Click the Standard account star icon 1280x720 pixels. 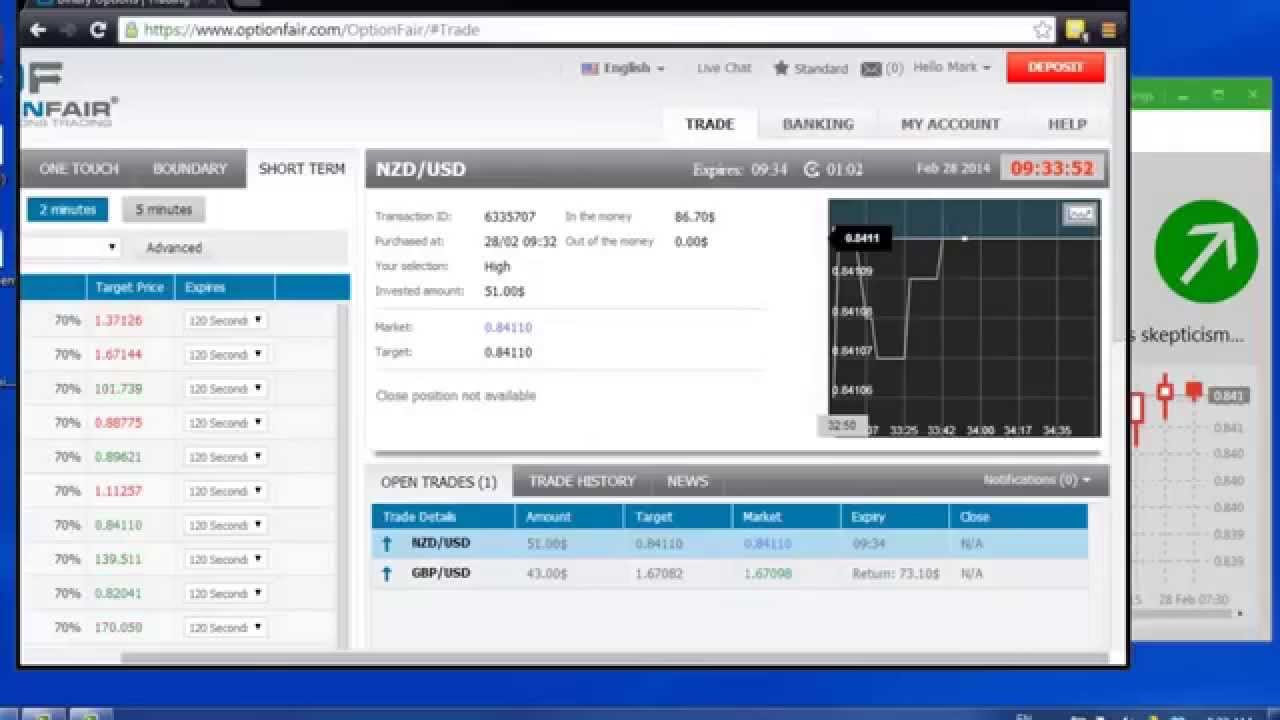tap(781, 68)
